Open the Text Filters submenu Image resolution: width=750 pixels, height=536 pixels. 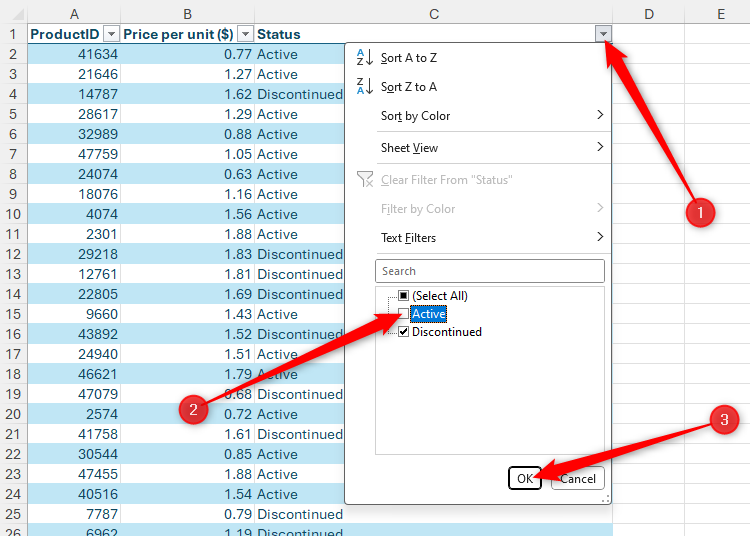599,238
